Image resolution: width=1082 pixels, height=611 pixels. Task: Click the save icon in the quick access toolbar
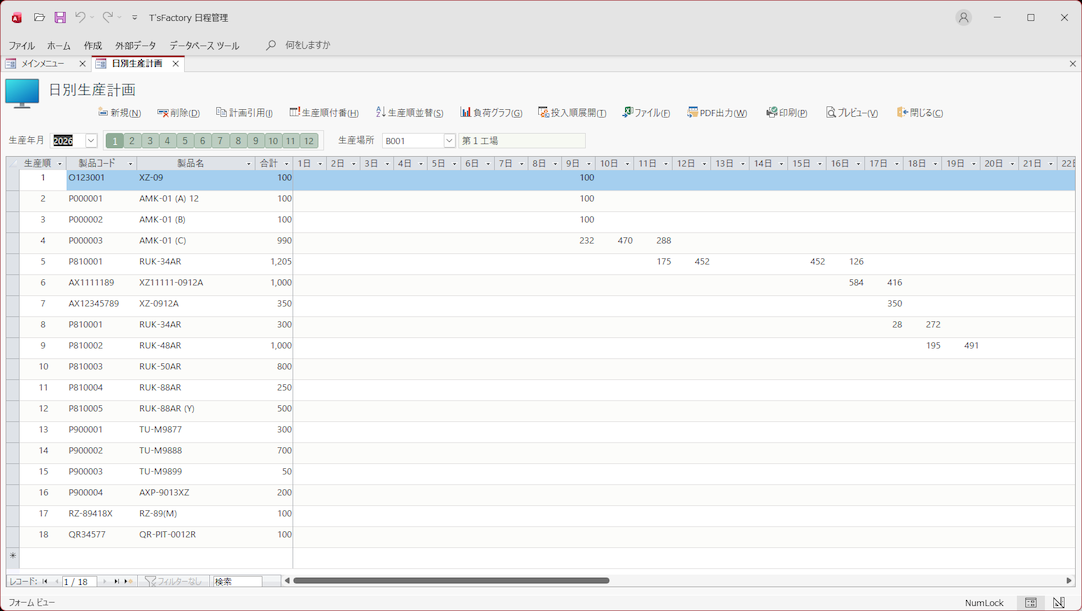(60, 17)
